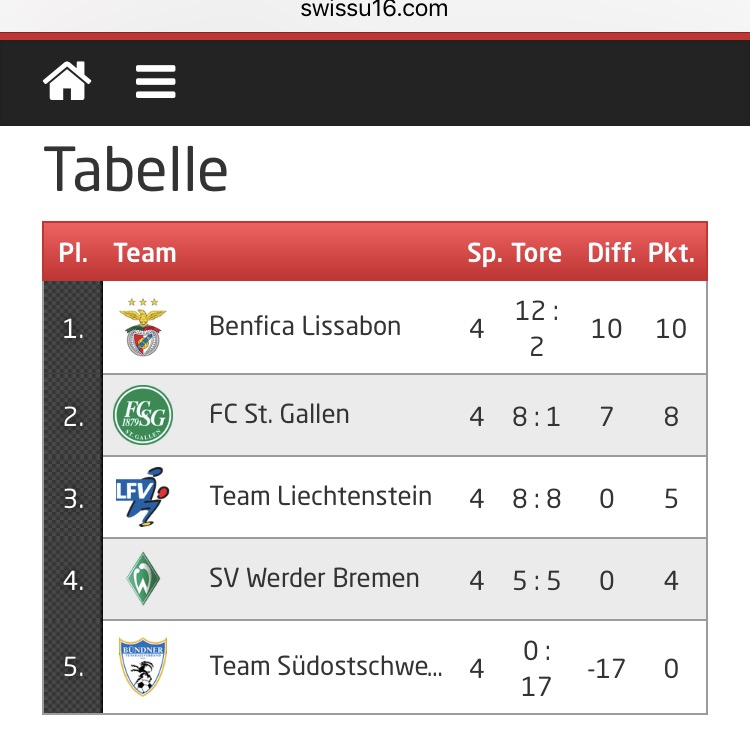The height and width of the screenshot is (737, 750).
Task: Open Benfica Lissabon team name
Action: (x=305, y=326)
